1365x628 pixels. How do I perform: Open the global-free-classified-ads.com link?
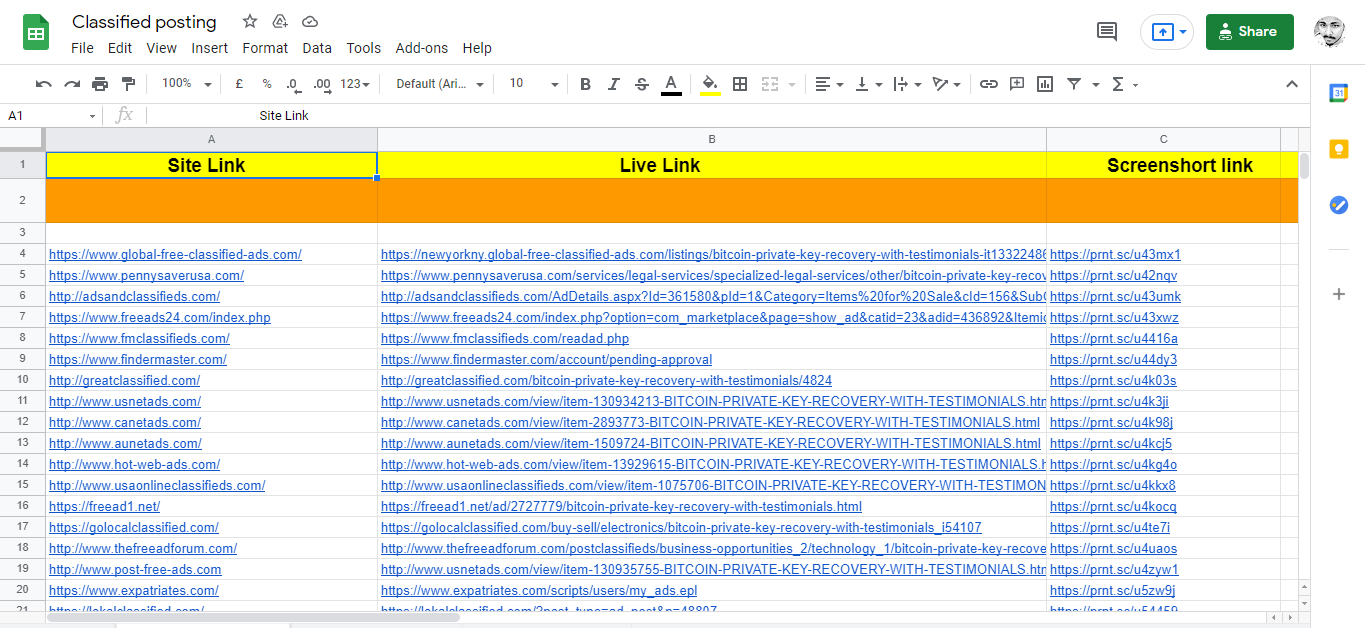[x=175, y=254]
